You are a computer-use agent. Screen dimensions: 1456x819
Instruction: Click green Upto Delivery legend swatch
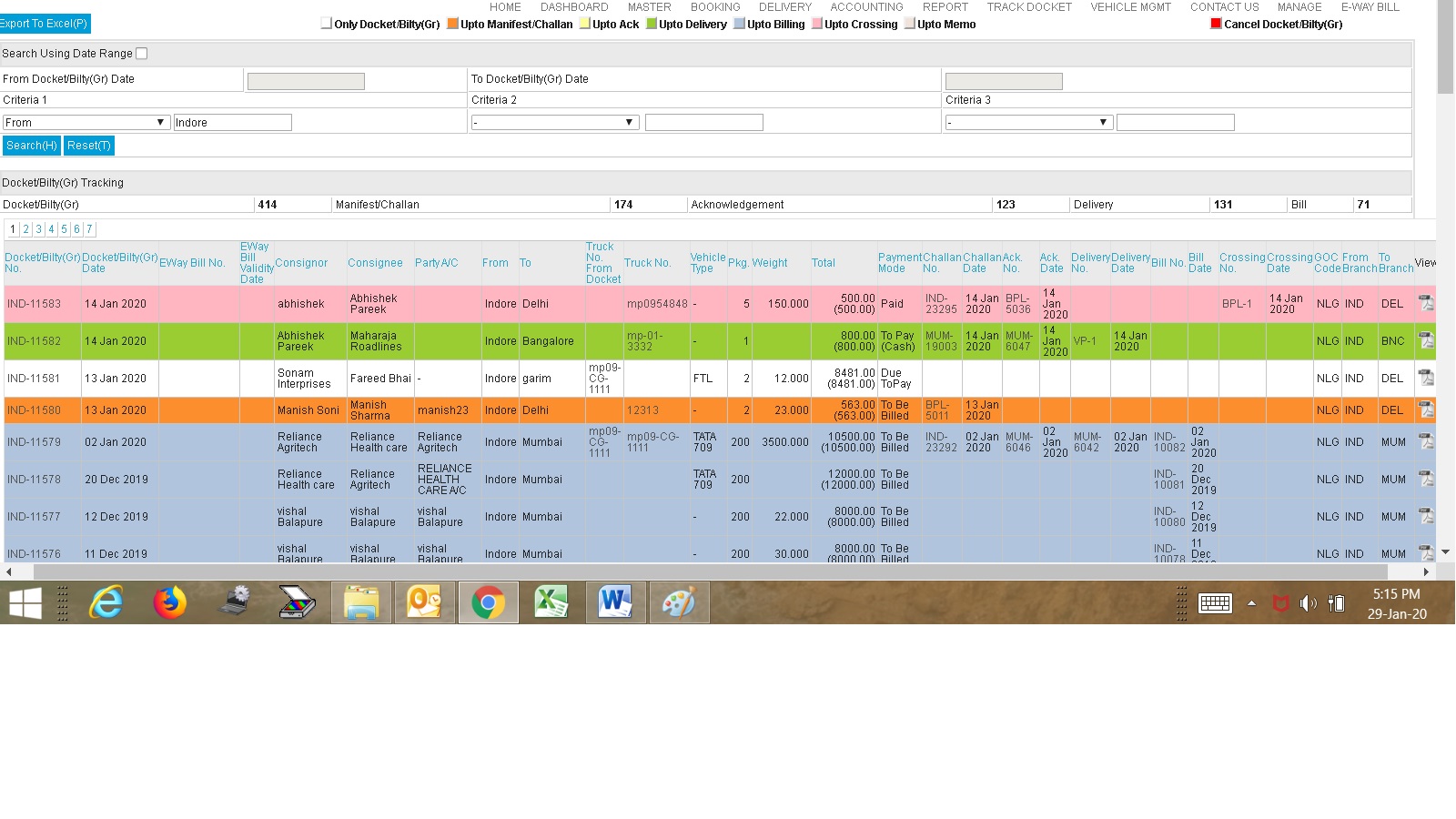[652, 24]
